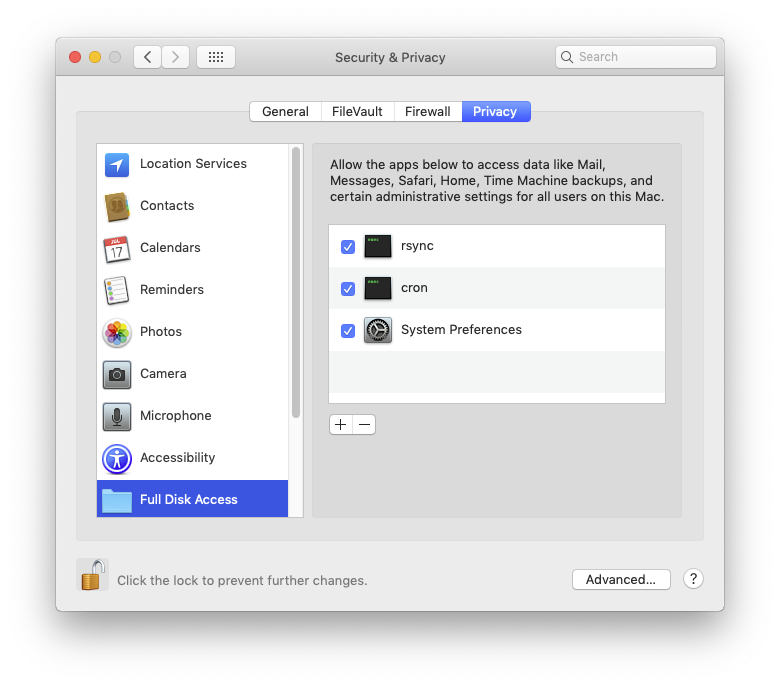Open help with the question mark button
The width and height of the screenshot is (780, 685).
coord(693,579)
